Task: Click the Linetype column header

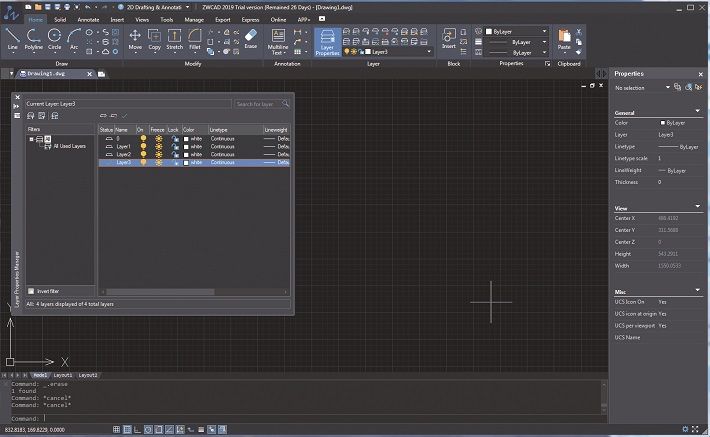Action: point(235,130)
